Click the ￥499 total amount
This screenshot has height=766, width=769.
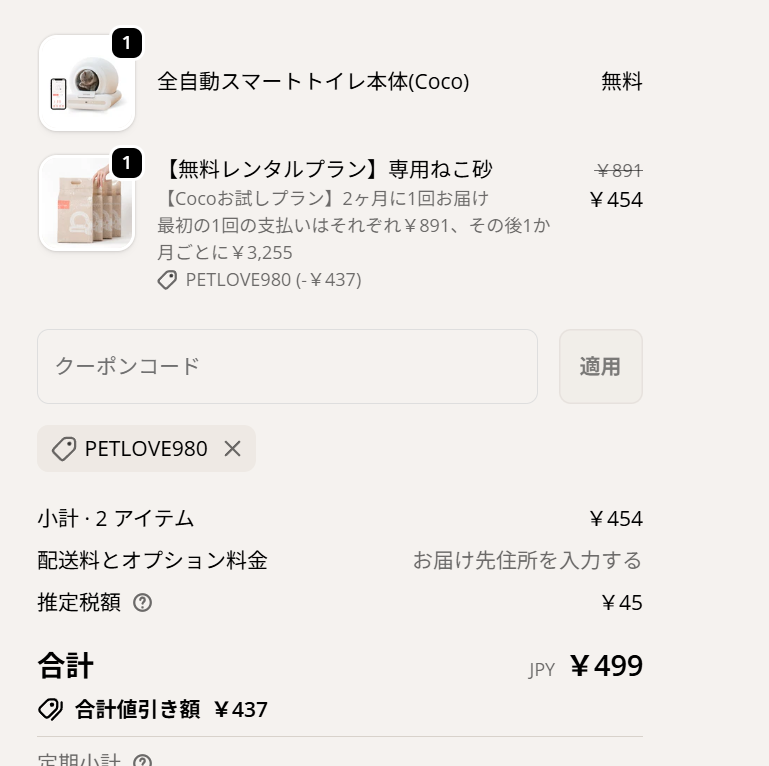coord(606,666)
